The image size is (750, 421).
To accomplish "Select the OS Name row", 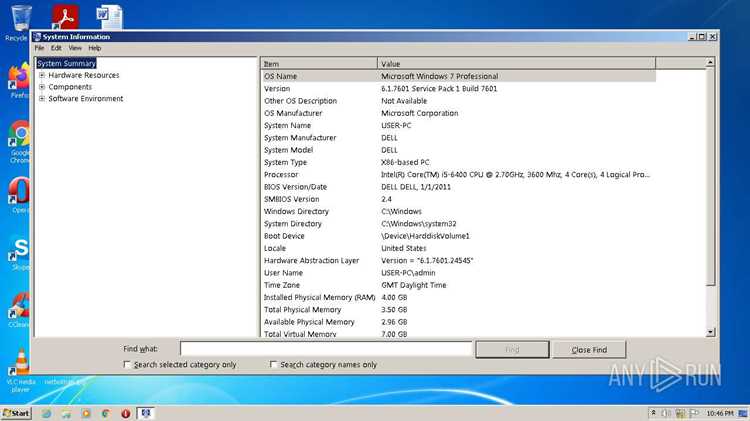I will pyautogui.click(x=458, y=76).
